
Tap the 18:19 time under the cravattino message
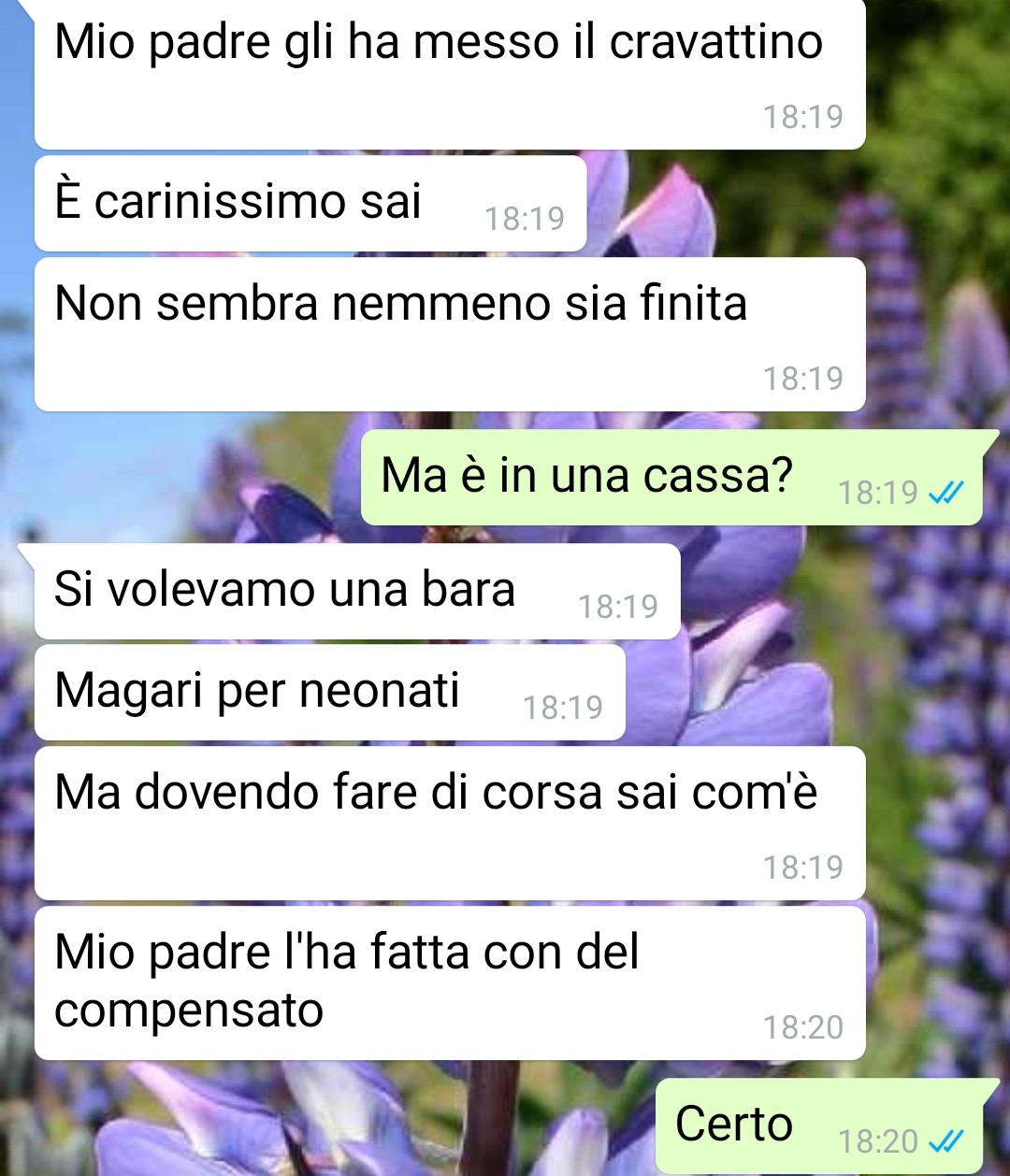[x=803, y=117]
